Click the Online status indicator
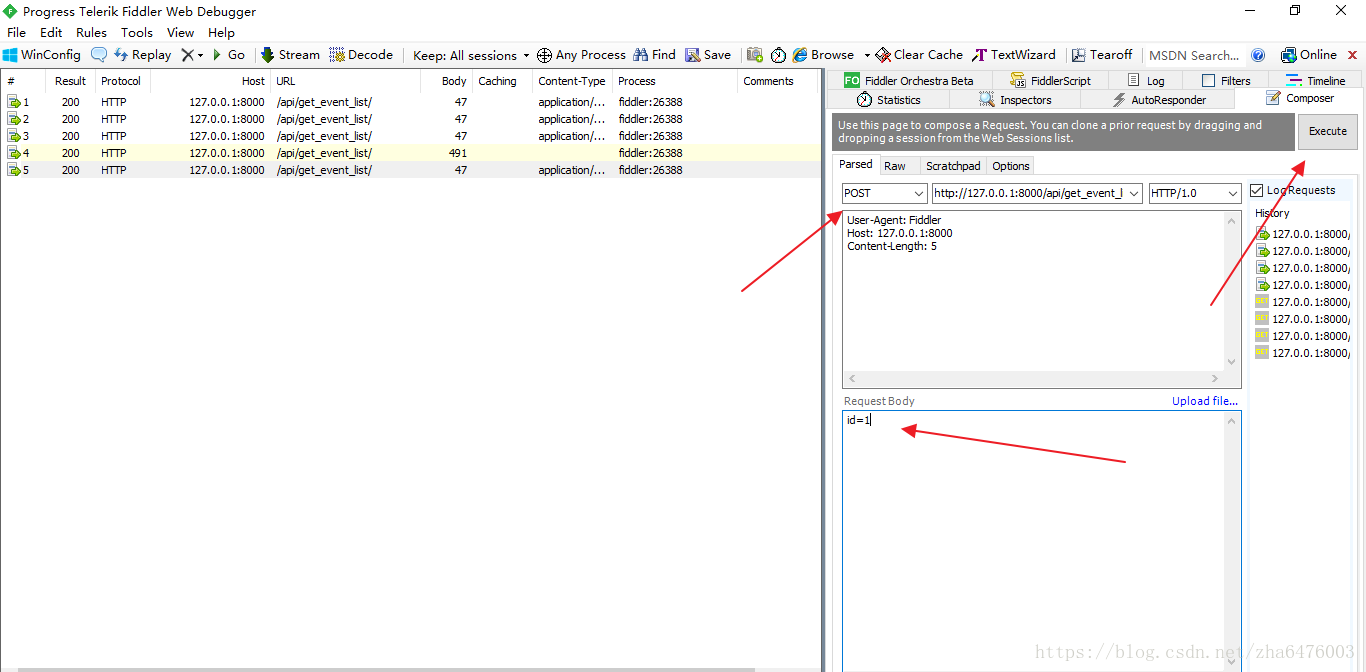Image resolution: width=1366 pixels, height=672 pixels. pos(1308,55)
